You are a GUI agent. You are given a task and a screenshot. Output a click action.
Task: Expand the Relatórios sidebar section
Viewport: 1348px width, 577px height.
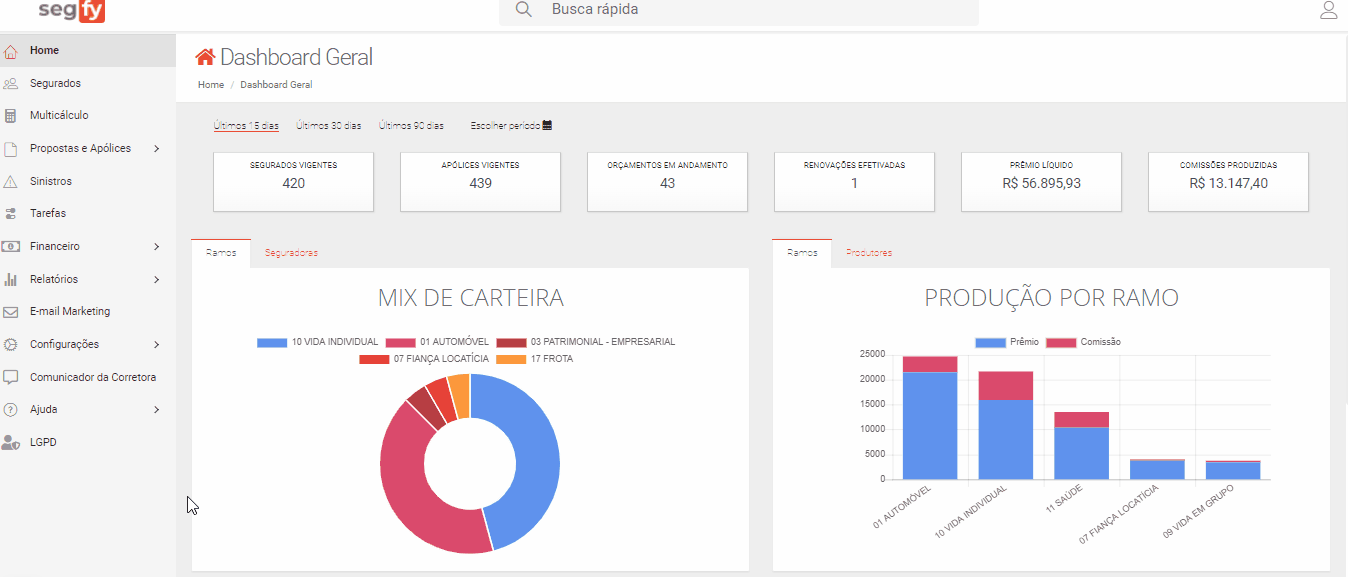pos(157,280)
